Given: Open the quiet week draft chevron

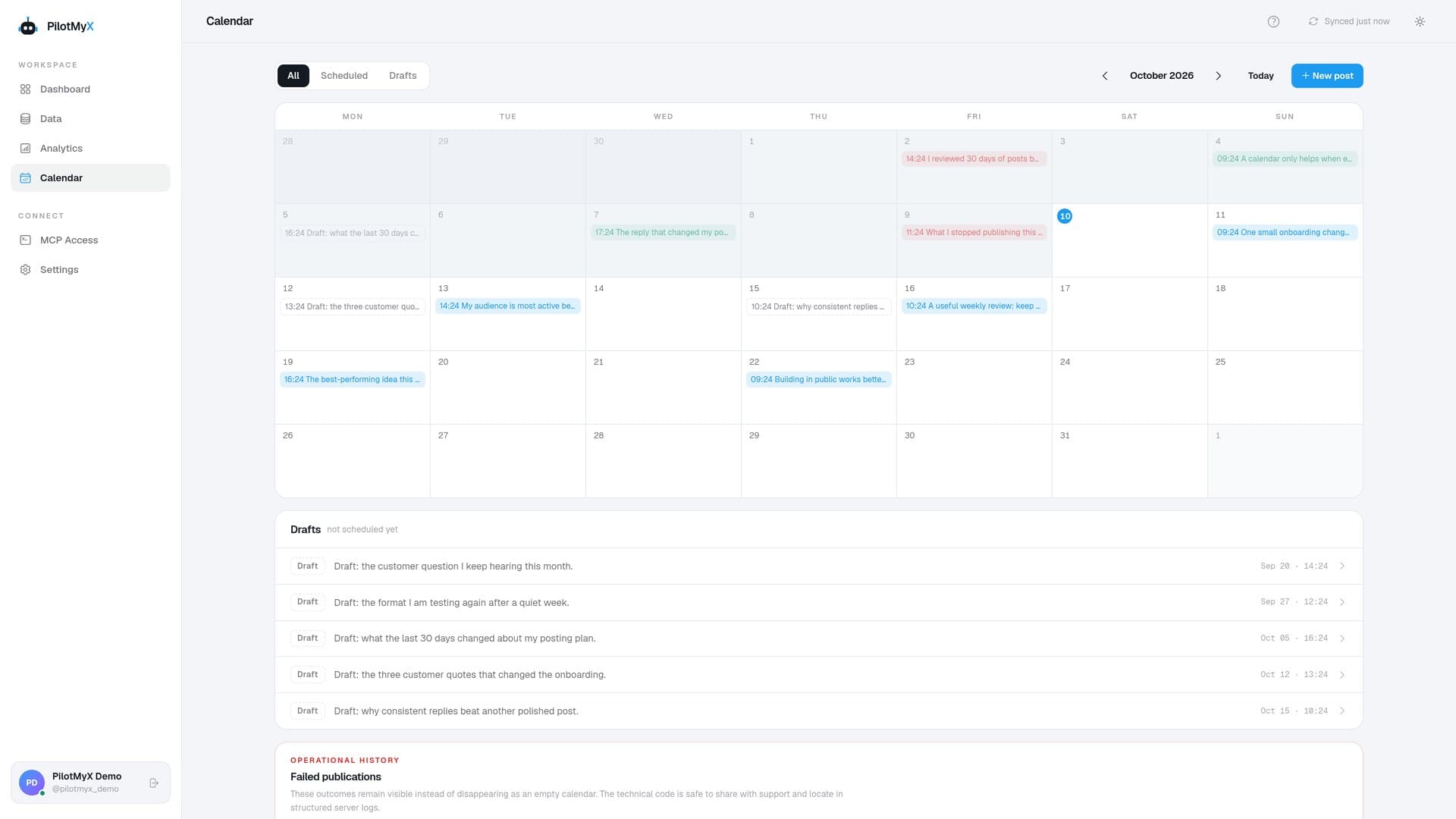Looking at the screenshot, I should (1342, 603).
